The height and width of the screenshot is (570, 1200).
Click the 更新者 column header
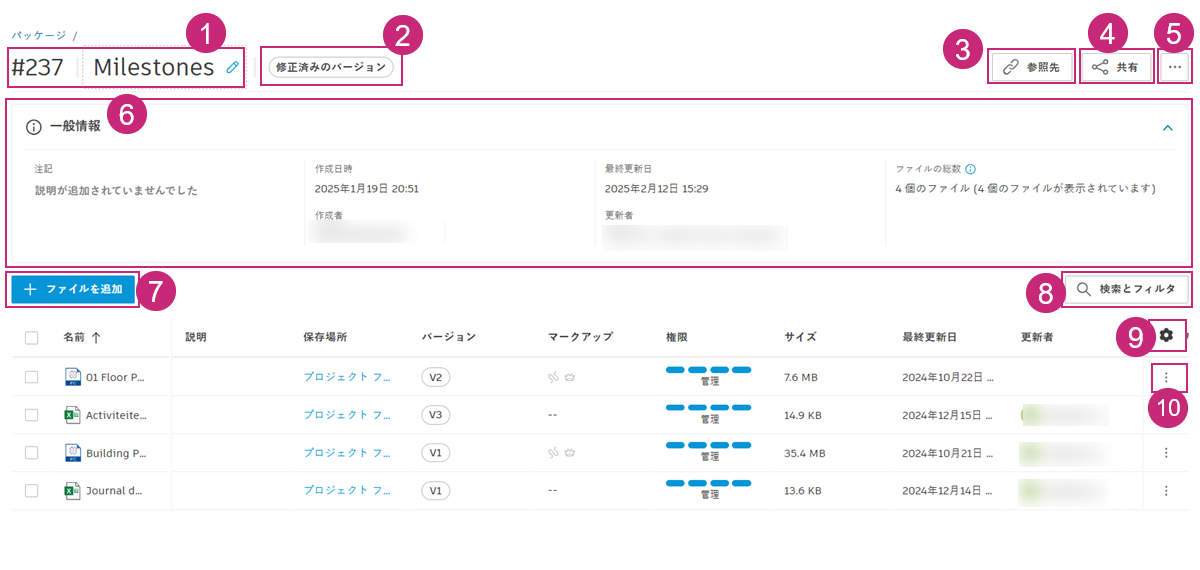click(1037, 338)
